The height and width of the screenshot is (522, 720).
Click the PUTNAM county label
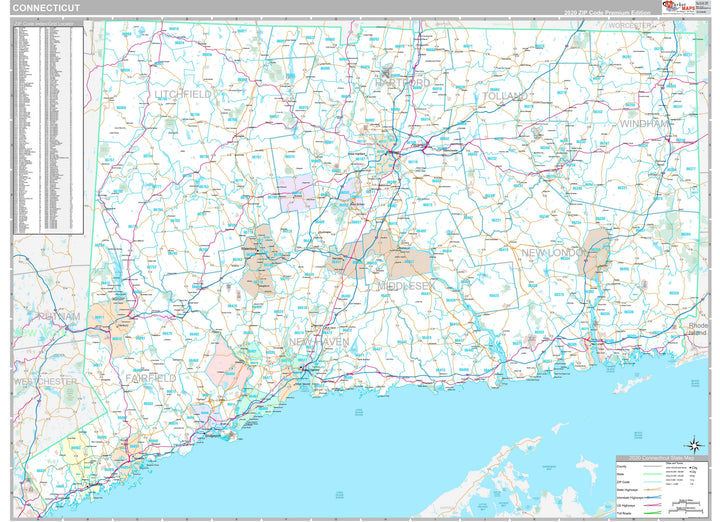coord(59,316)
